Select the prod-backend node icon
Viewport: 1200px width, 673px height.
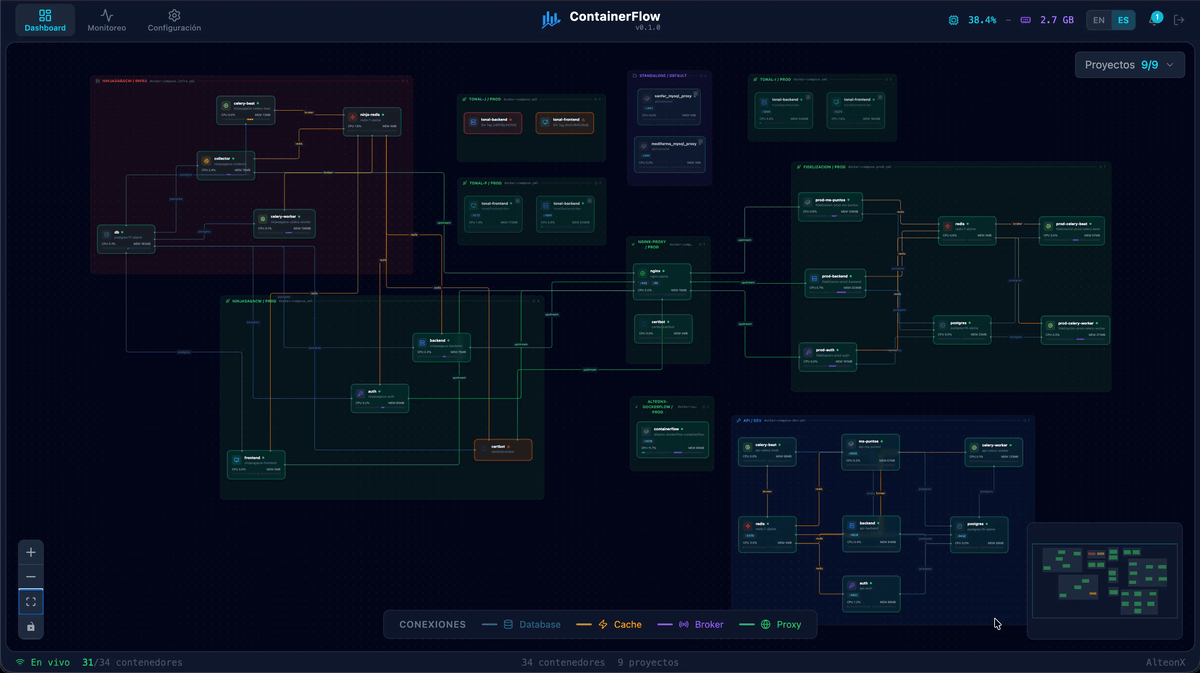(813, 279)
